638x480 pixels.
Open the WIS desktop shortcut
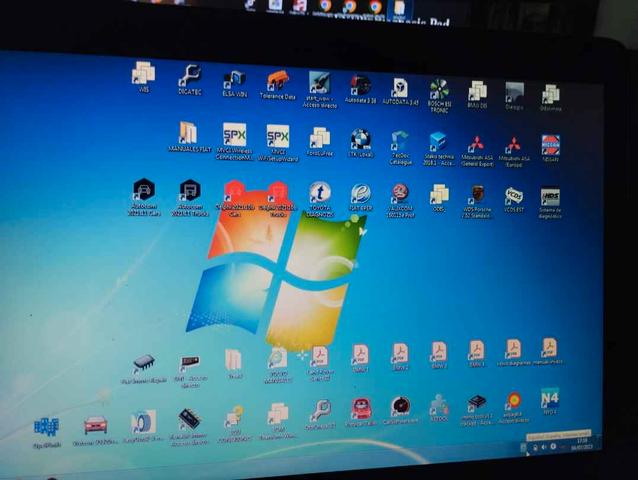(x=143, y=74)
